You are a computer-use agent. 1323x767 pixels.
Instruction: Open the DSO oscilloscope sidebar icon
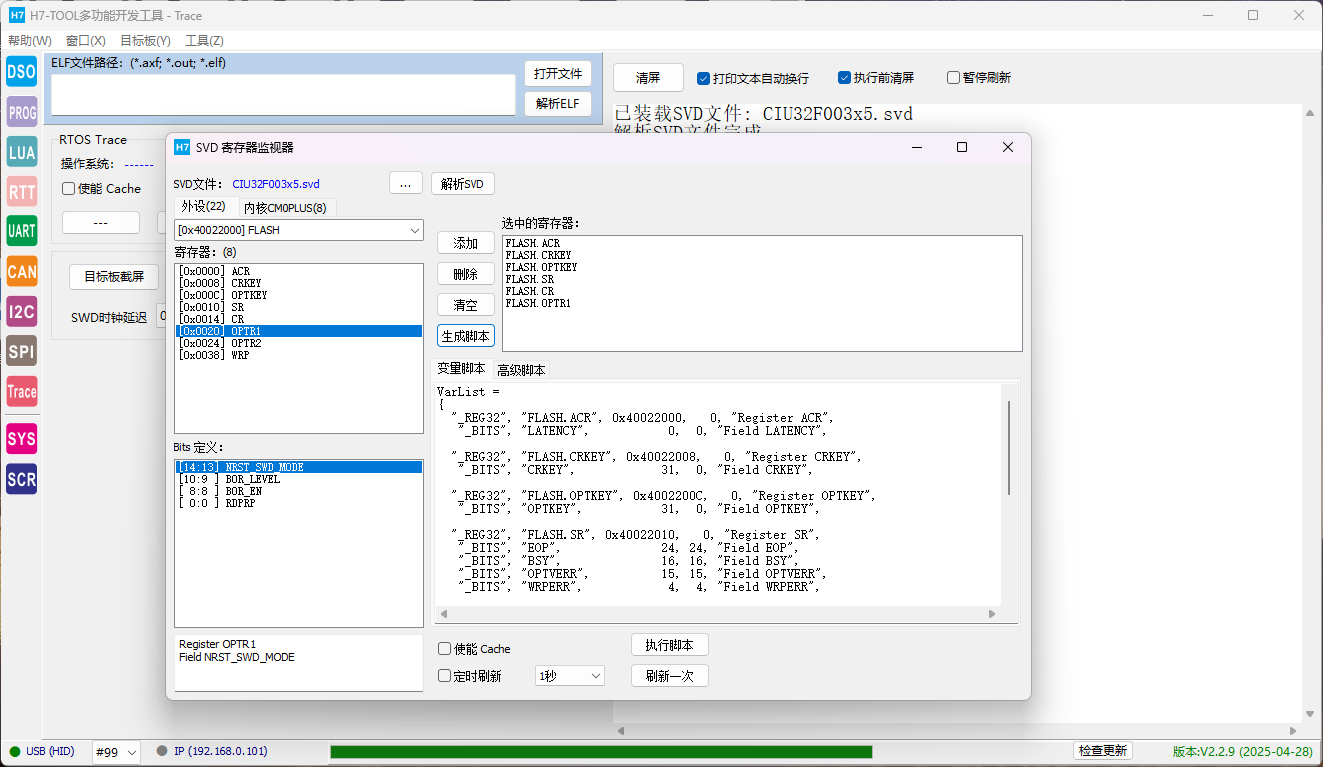(21, 71)
